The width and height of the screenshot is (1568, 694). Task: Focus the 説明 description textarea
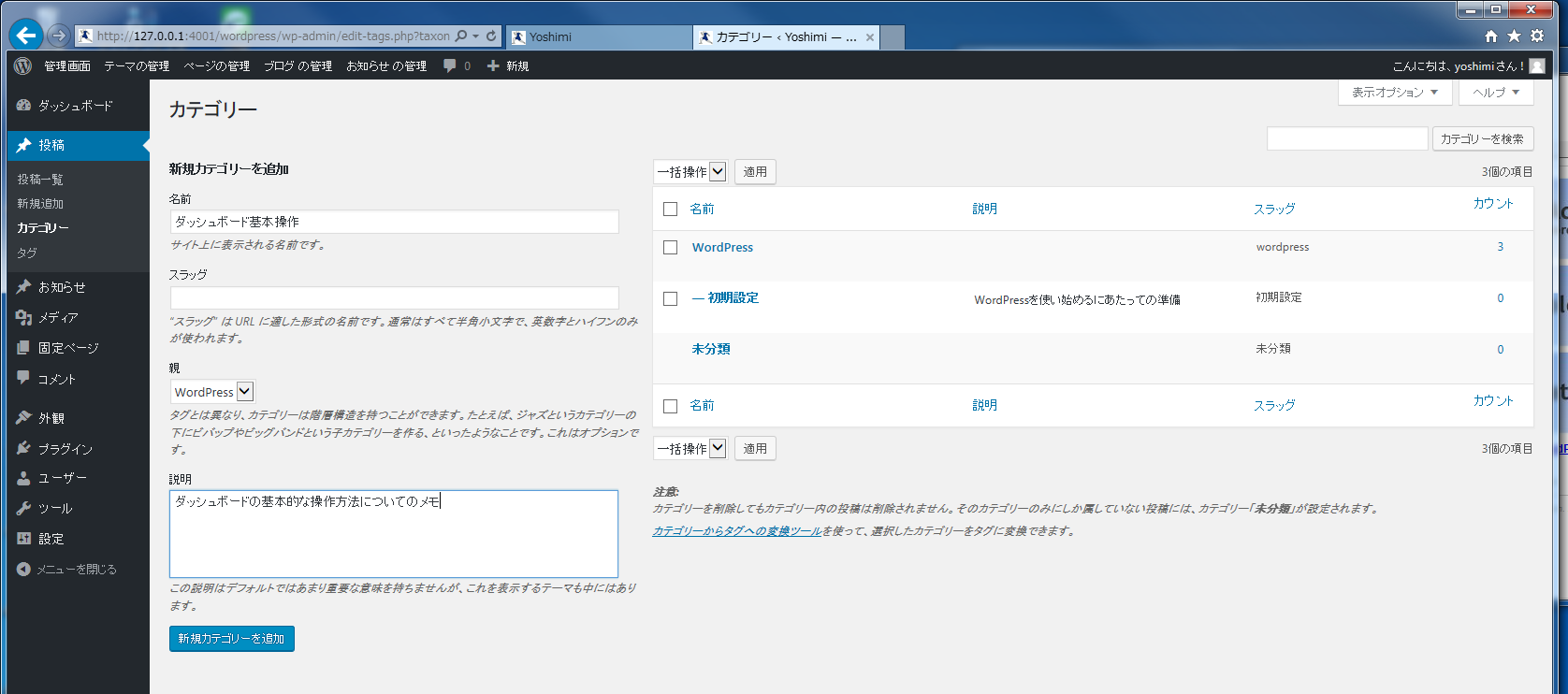pos(394,534)
